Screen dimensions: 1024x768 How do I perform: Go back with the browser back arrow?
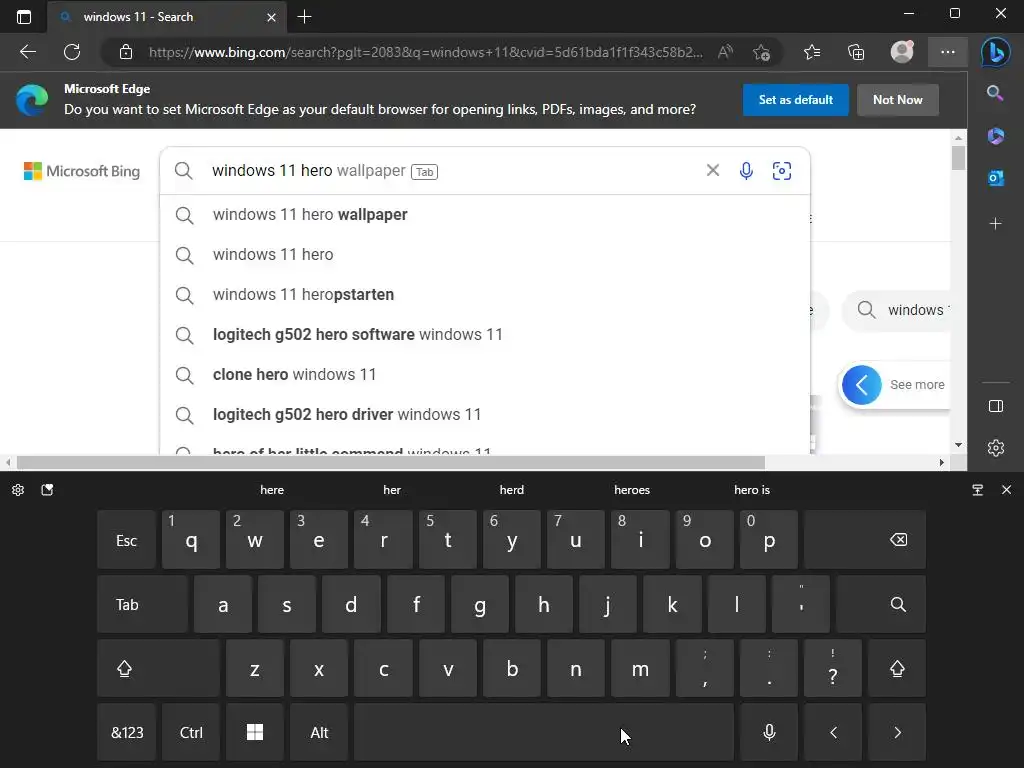point(28,52)
